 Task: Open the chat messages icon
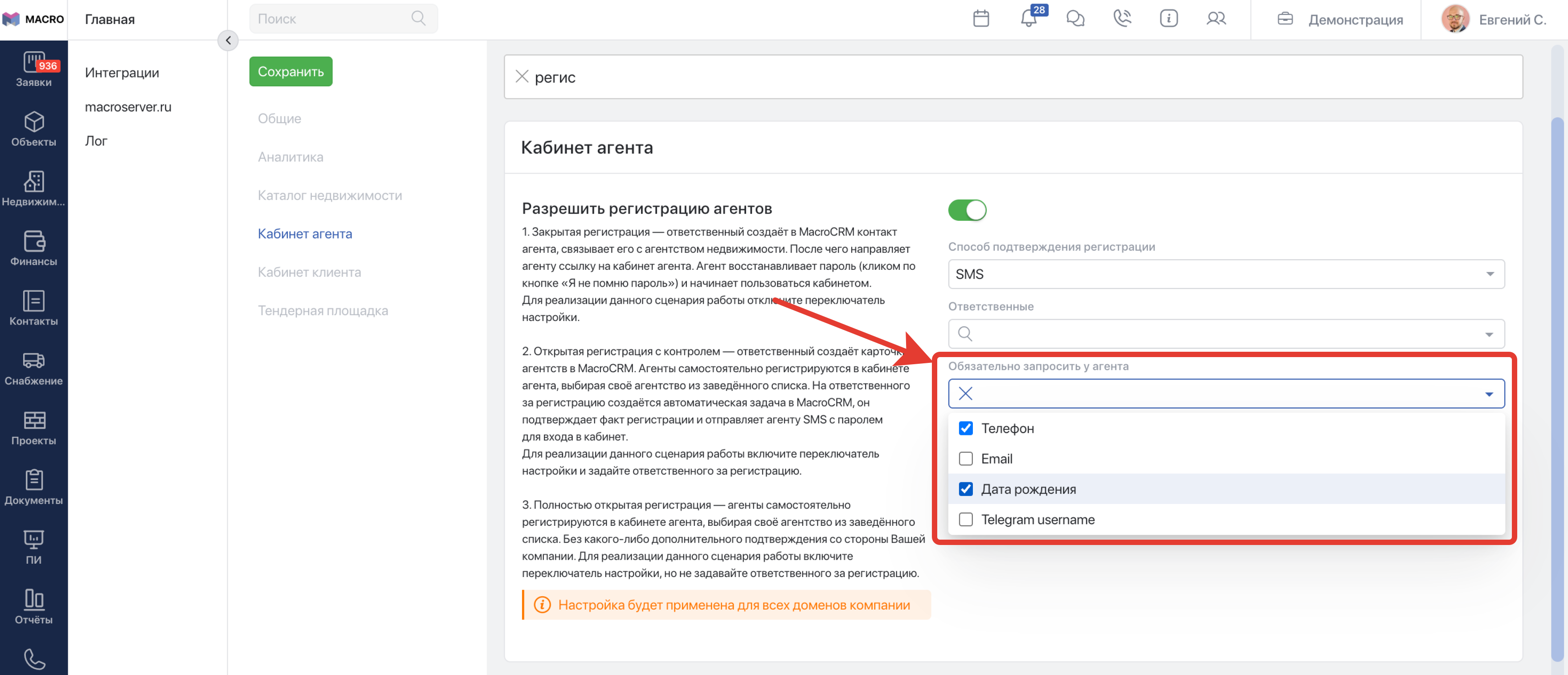[x=1075, y=19]
